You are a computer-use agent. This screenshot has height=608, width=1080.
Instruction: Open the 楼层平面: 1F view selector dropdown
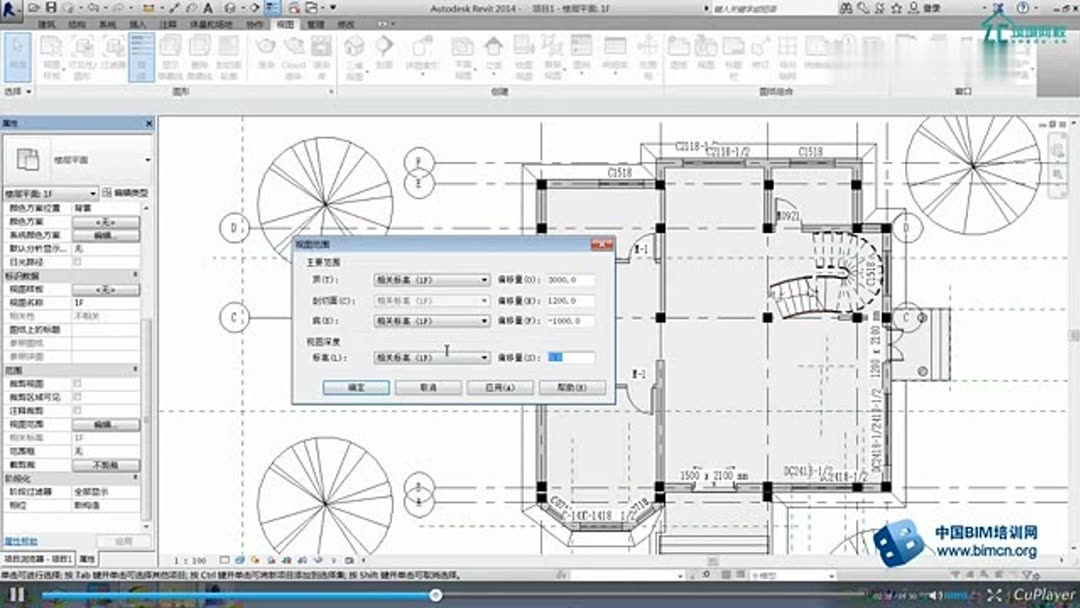(50, 193)
